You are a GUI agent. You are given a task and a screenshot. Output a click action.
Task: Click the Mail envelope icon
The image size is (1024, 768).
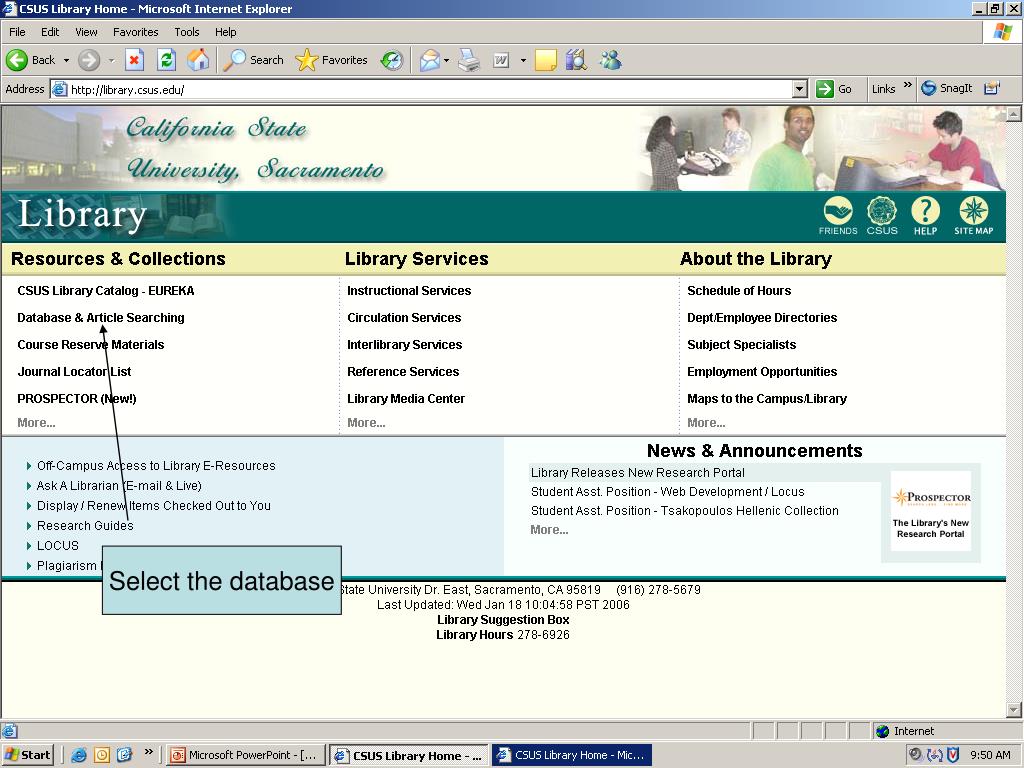tap(430, 60)
